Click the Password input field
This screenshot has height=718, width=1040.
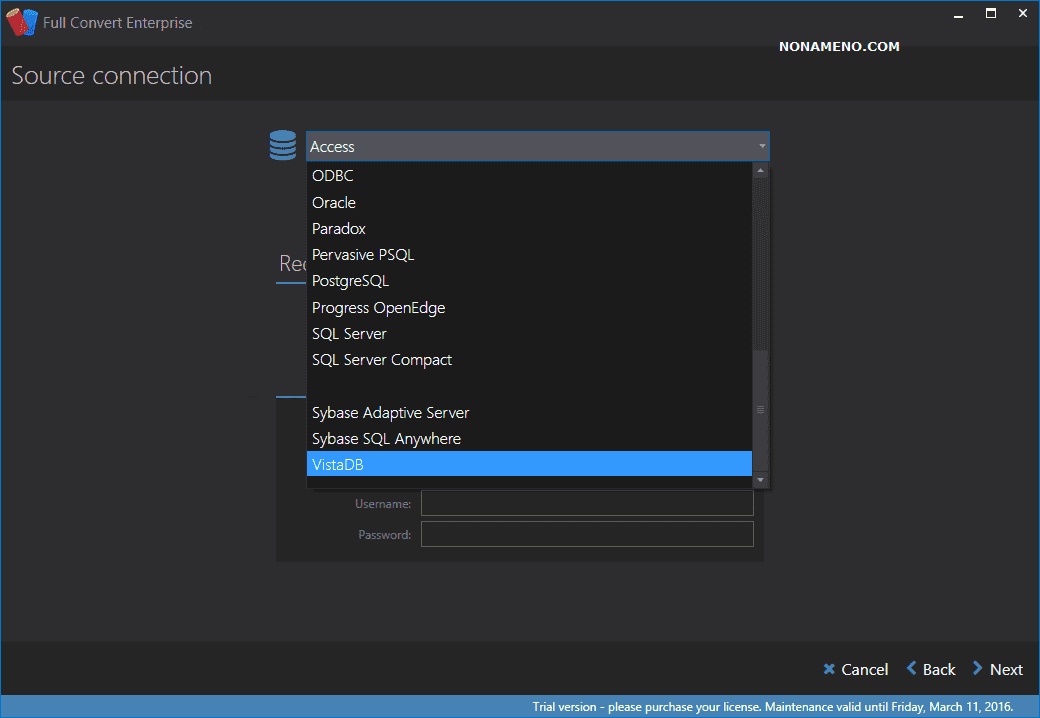coord(587,535)
